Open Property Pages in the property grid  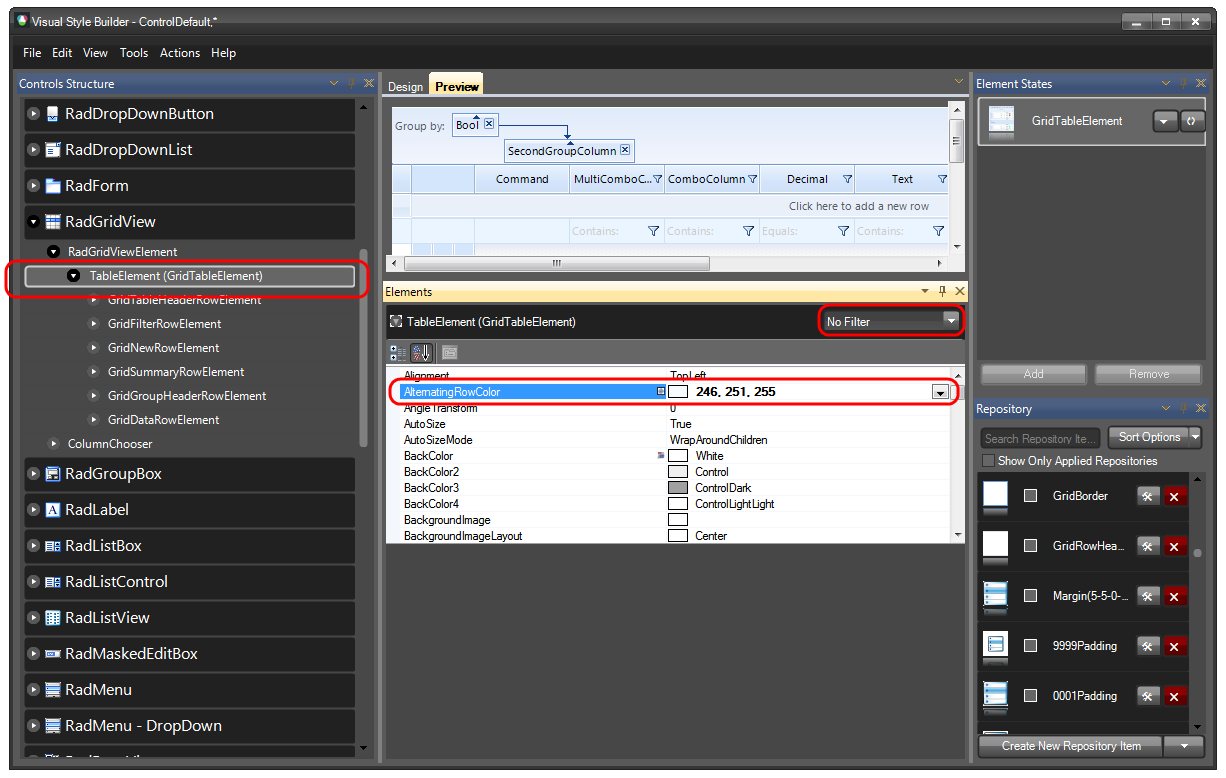pos(449,353)
